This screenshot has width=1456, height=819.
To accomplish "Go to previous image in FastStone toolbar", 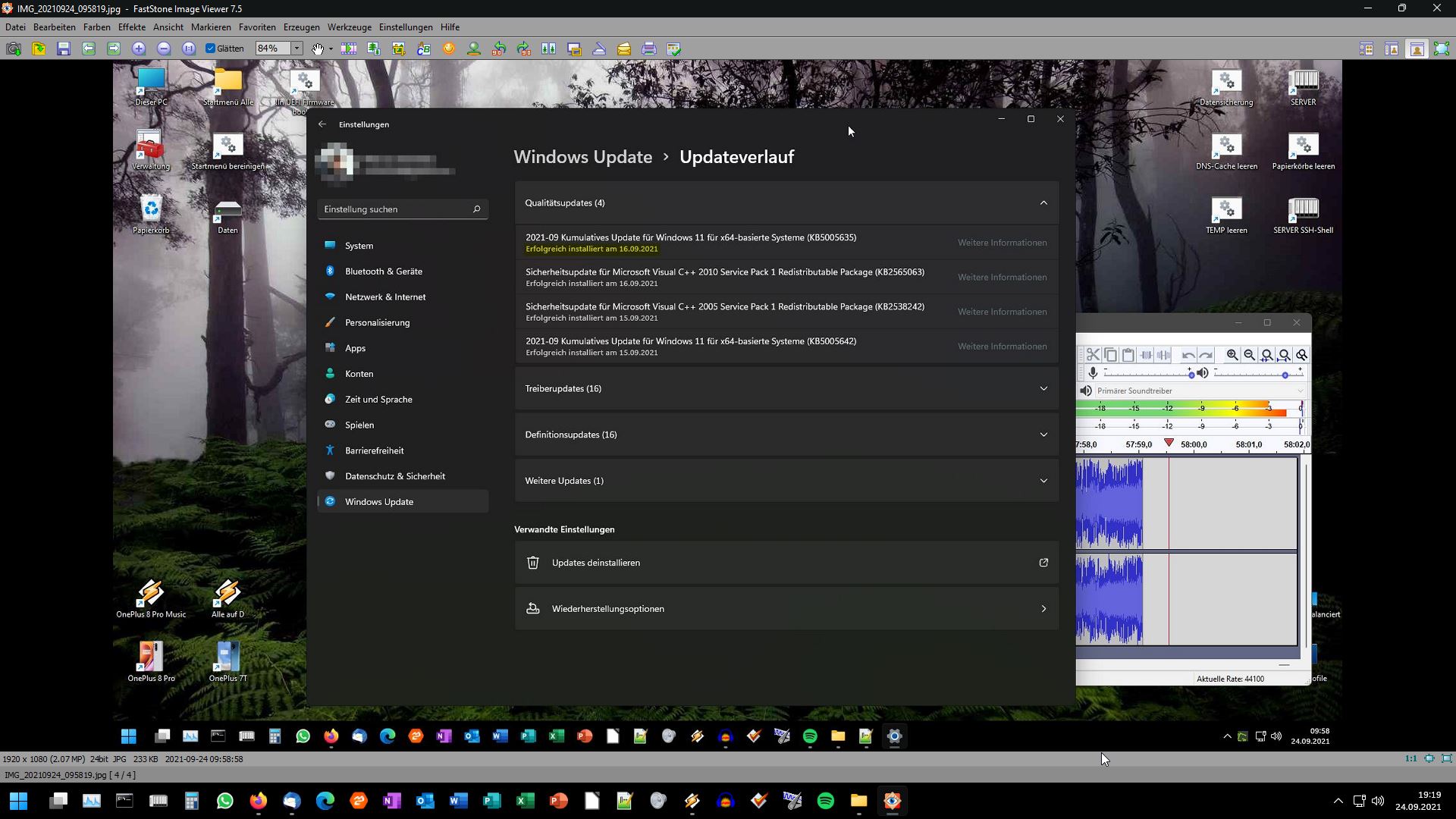I will (x=89, y=49).
